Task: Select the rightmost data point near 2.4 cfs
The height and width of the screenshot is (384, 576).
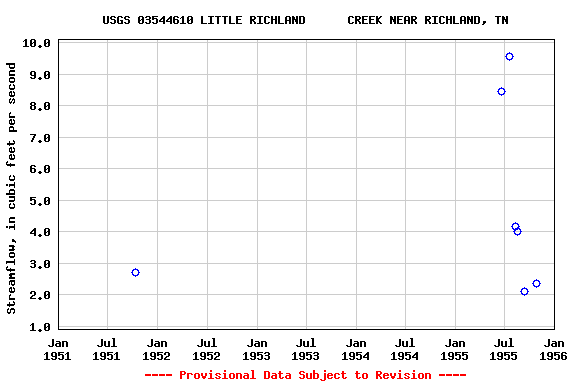Action: point(536,283)
